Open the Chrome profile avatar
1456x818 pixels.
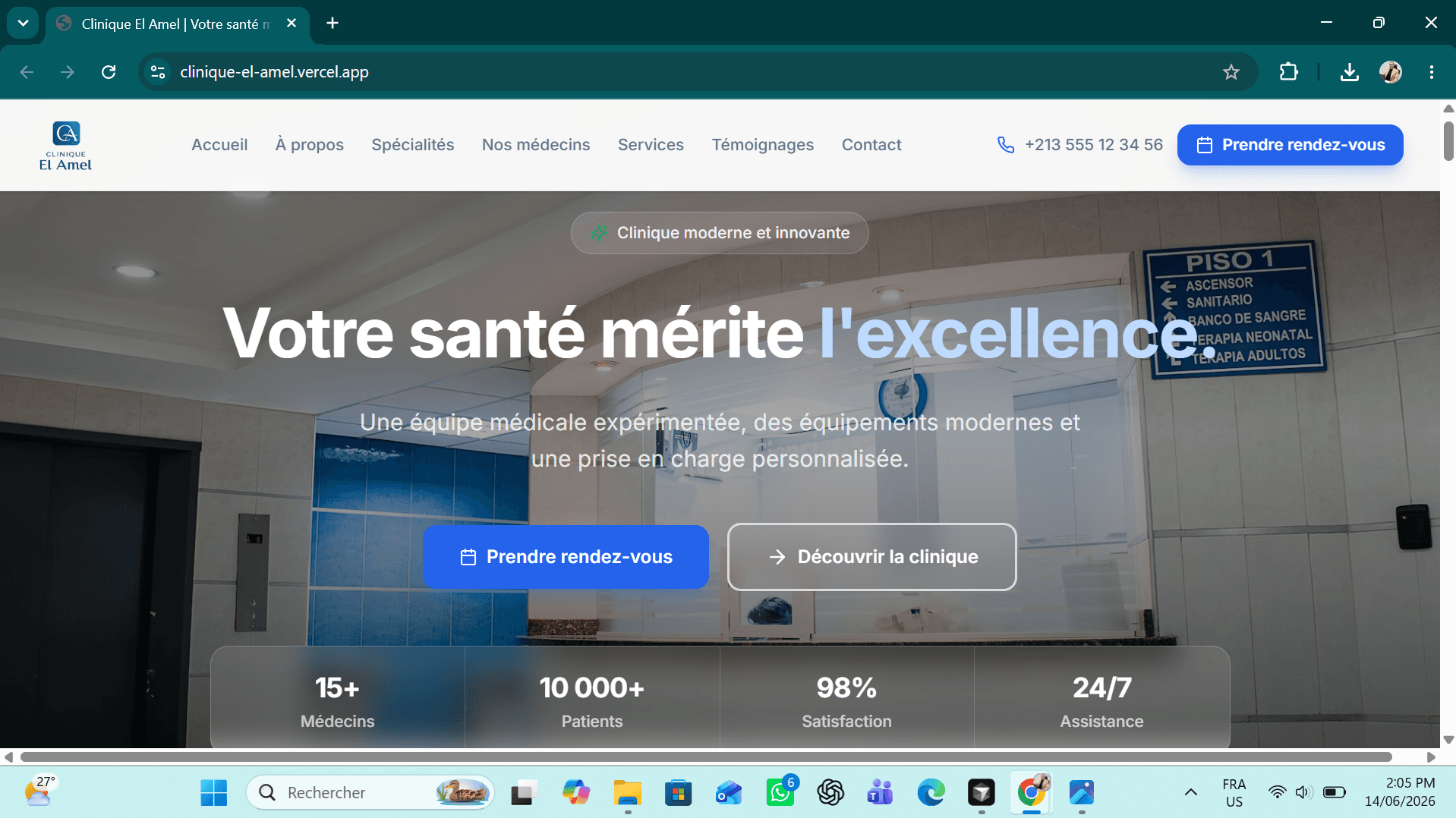(1390, 72)
